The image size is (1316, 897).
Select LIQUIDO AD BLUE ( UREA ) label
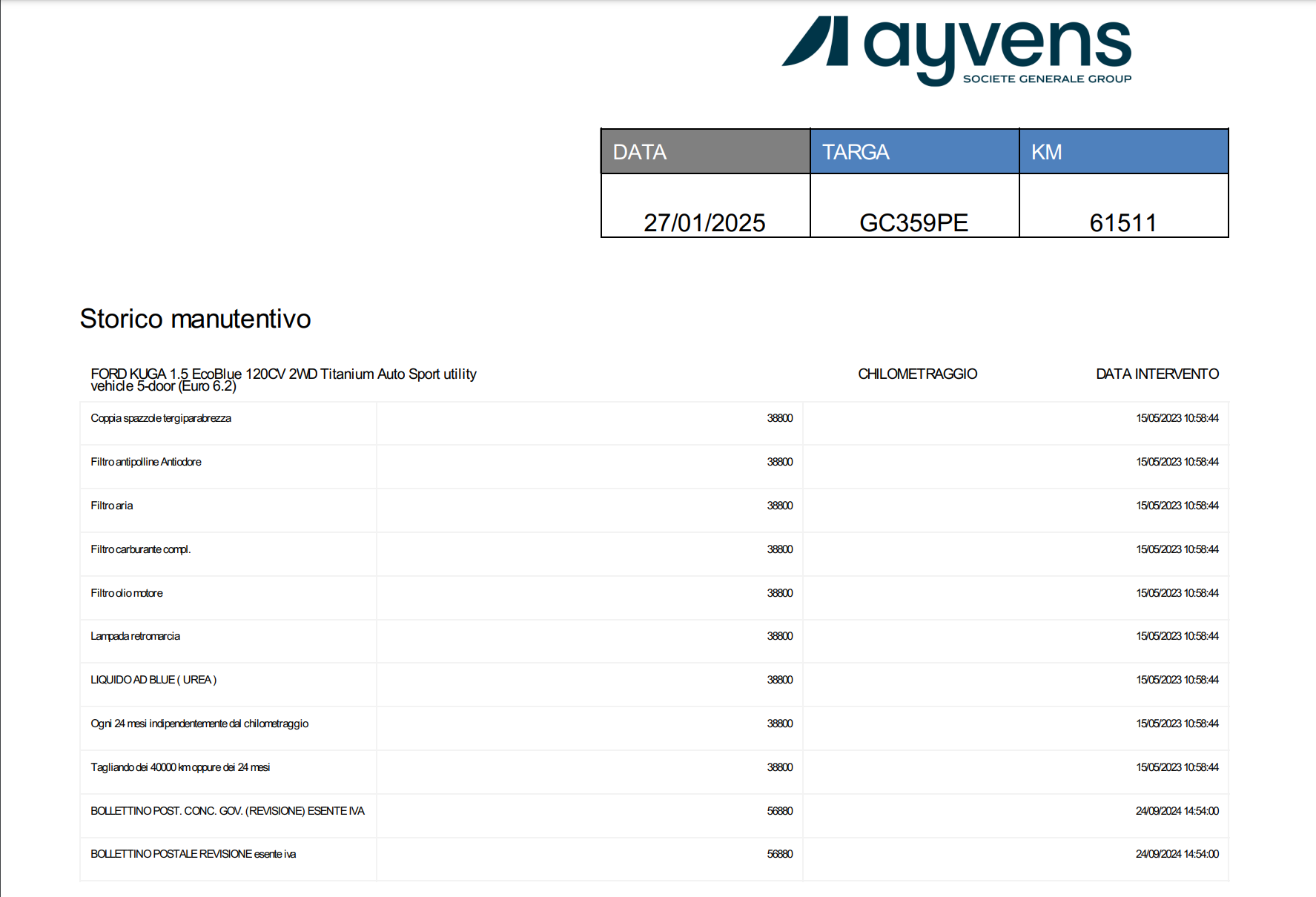153,680
